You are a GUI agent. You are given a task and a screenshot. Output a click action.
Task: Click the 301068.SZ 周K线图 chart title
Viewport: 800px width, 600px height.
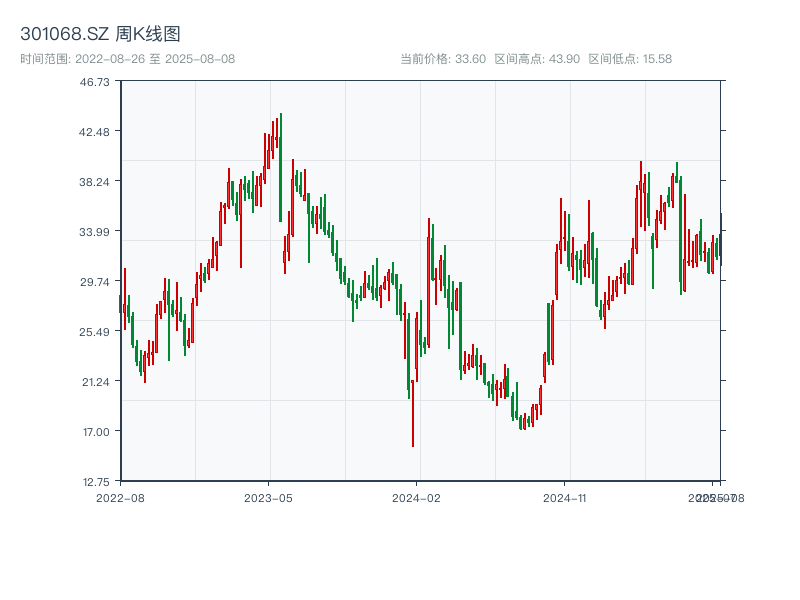[x=100, y=34]
